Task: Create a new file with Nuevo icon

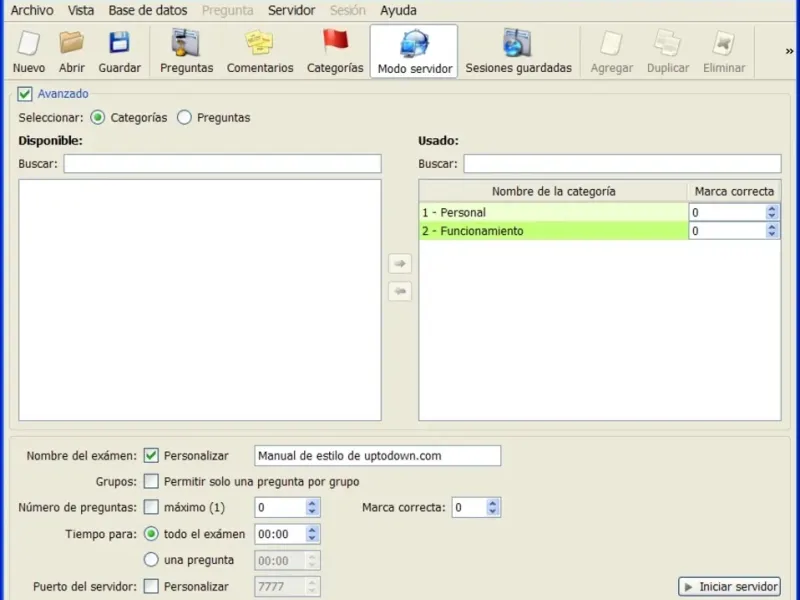Action: [29, 51]
